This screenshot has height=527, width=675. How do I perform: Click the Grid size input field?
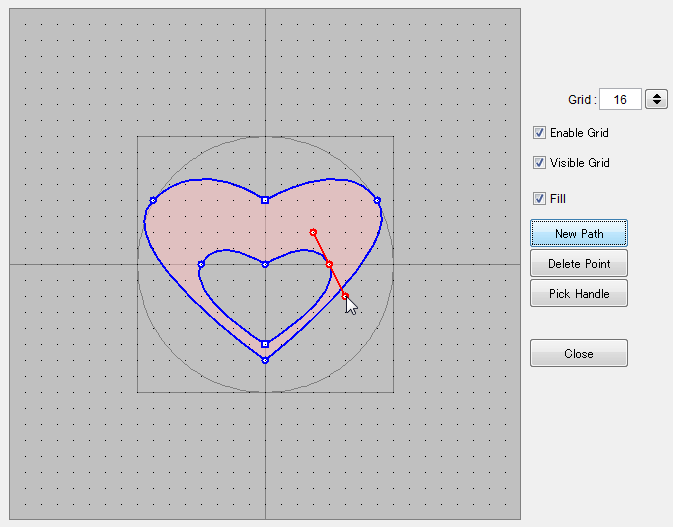pos(620,99)
